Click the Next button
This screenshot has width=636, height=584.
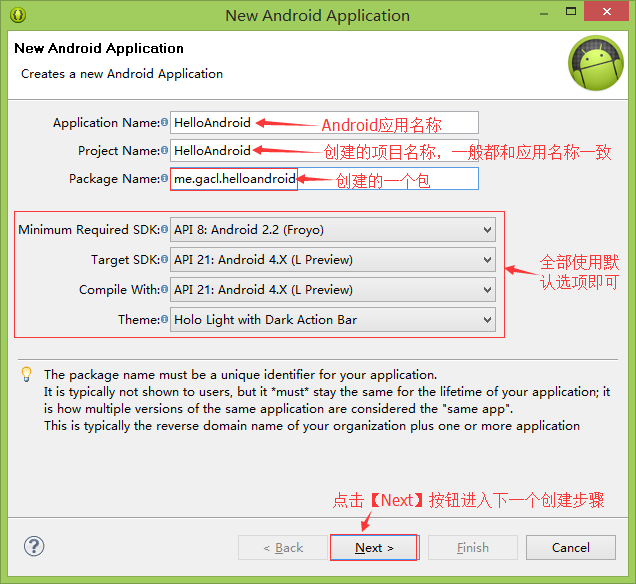click(374, 548)
